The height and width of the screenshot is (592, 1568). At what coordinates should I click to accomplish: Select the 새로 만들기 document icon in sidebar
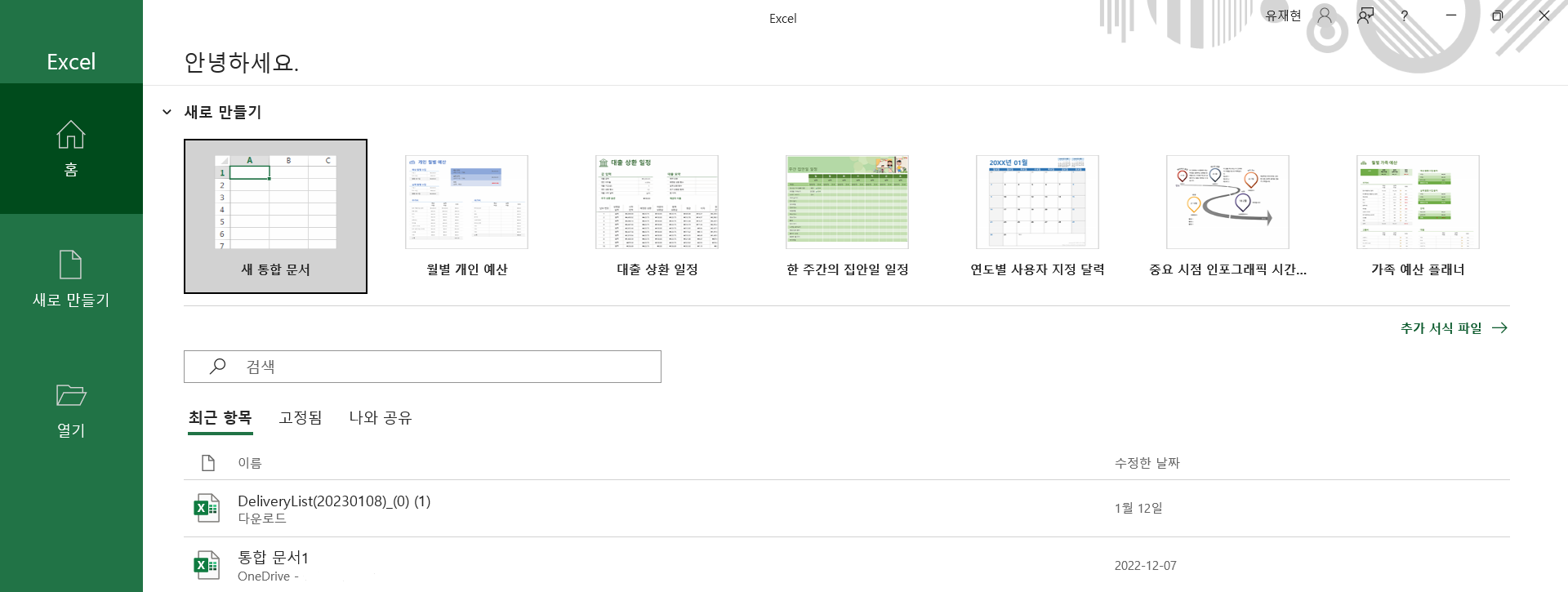71,278
